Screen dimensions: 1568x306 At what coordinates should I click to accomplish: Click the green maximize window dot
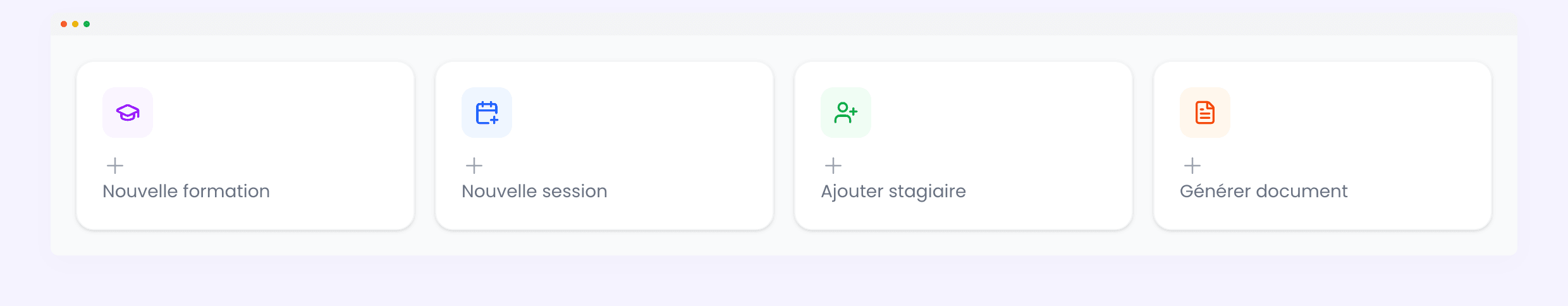(87, 24)
